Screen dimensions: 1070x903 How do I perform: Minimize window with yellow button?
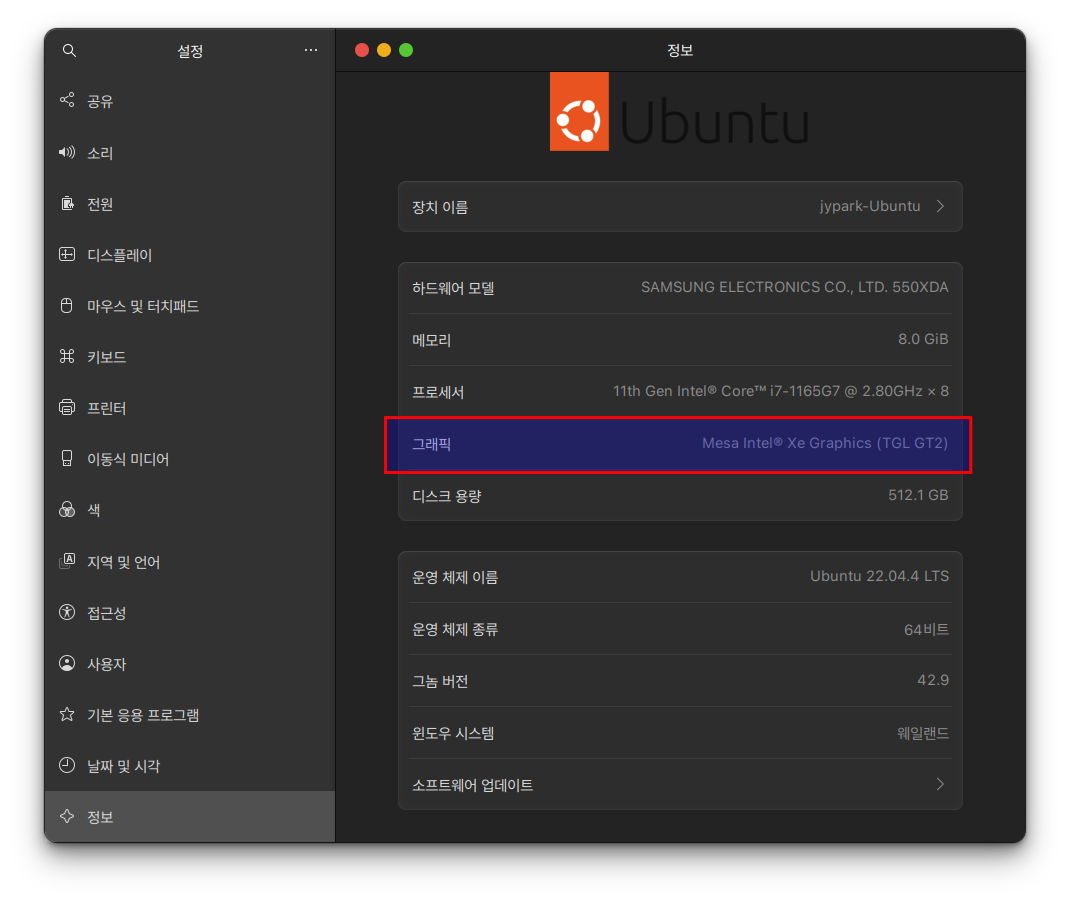(384, 50)
